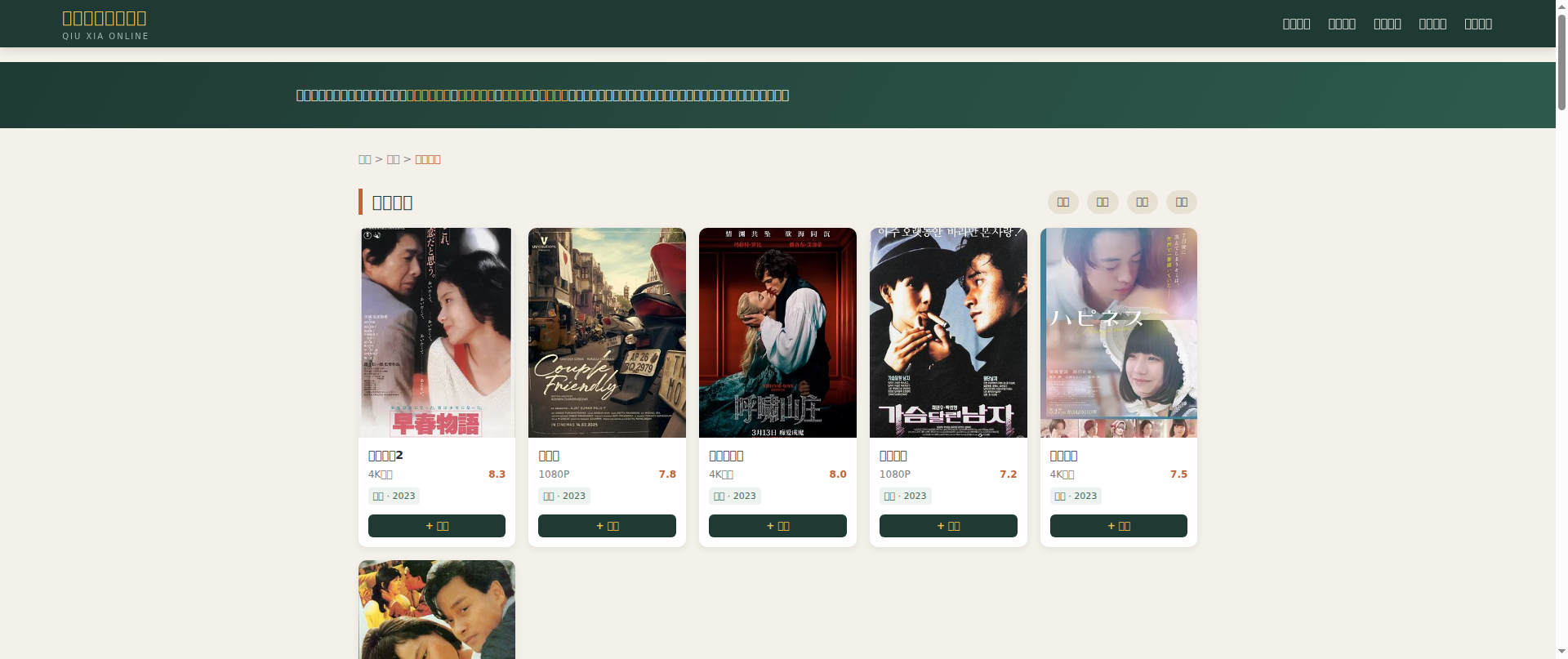This screenshot has height=659, width=1568.
Task: Click the page scrollbar up arrow
Action: (x=1561, y=6)
